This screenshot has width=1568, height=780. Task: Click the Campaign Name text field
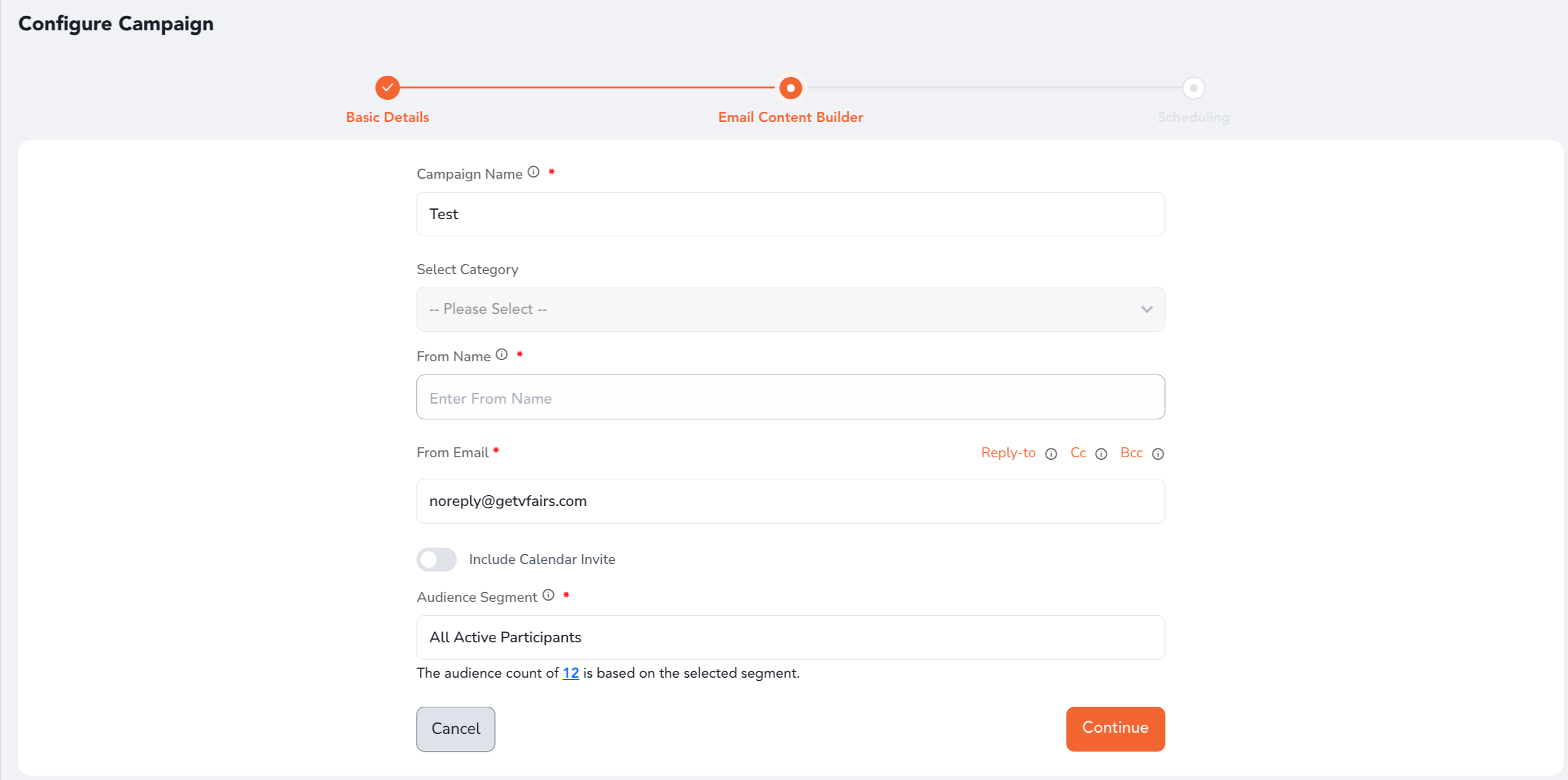pyautogui.click(x=789, y=214)
